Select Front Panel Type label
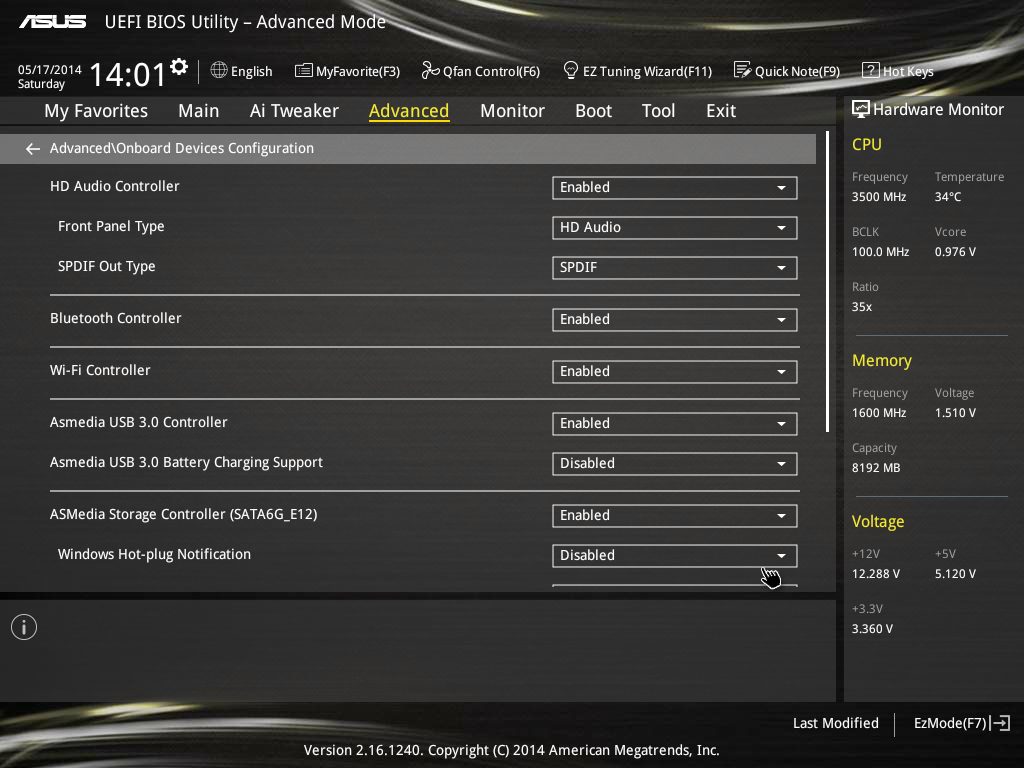1024x768 pixels. [x=111, y=226]
